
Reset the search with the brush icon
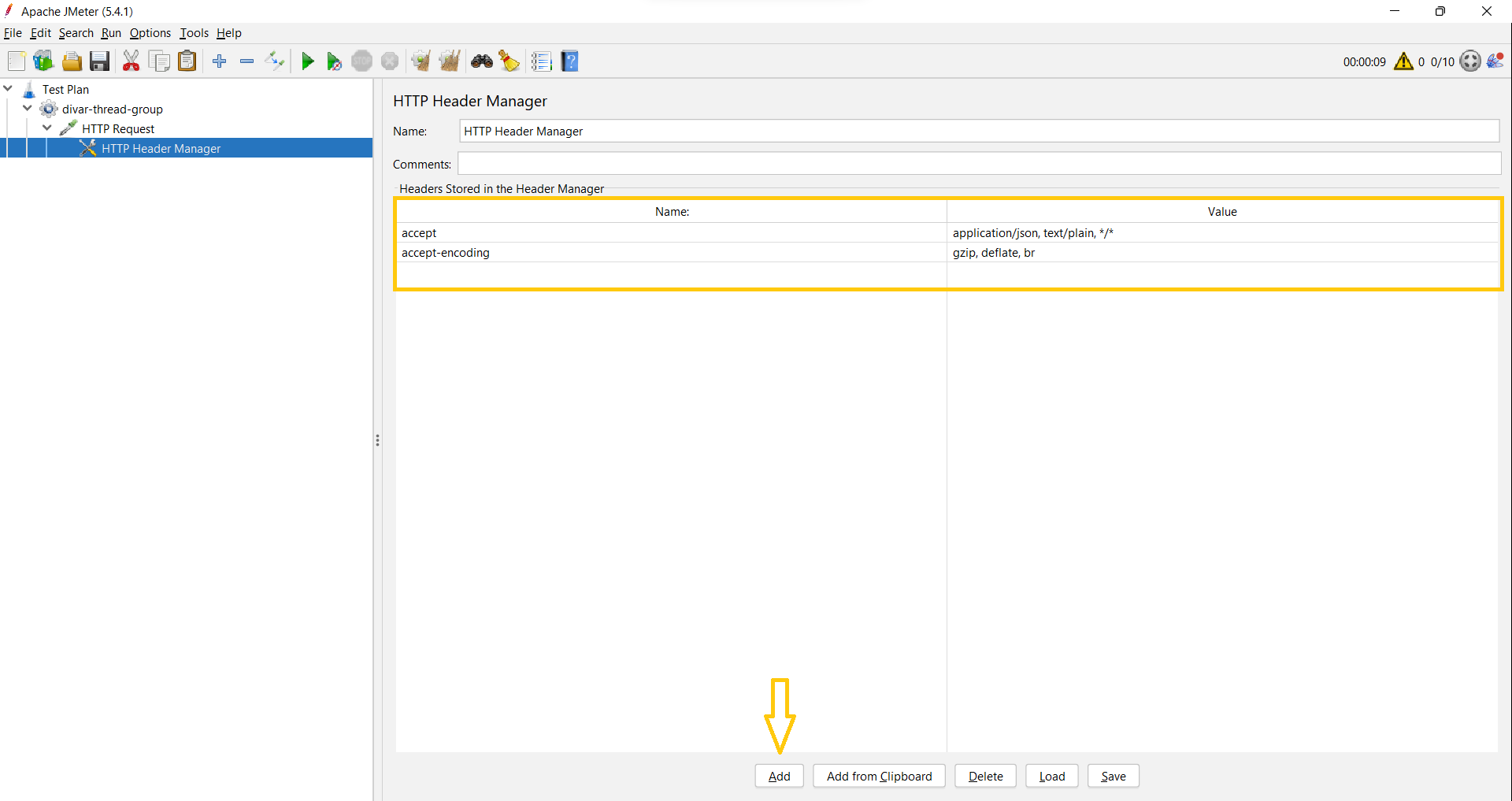click(510, 61)
